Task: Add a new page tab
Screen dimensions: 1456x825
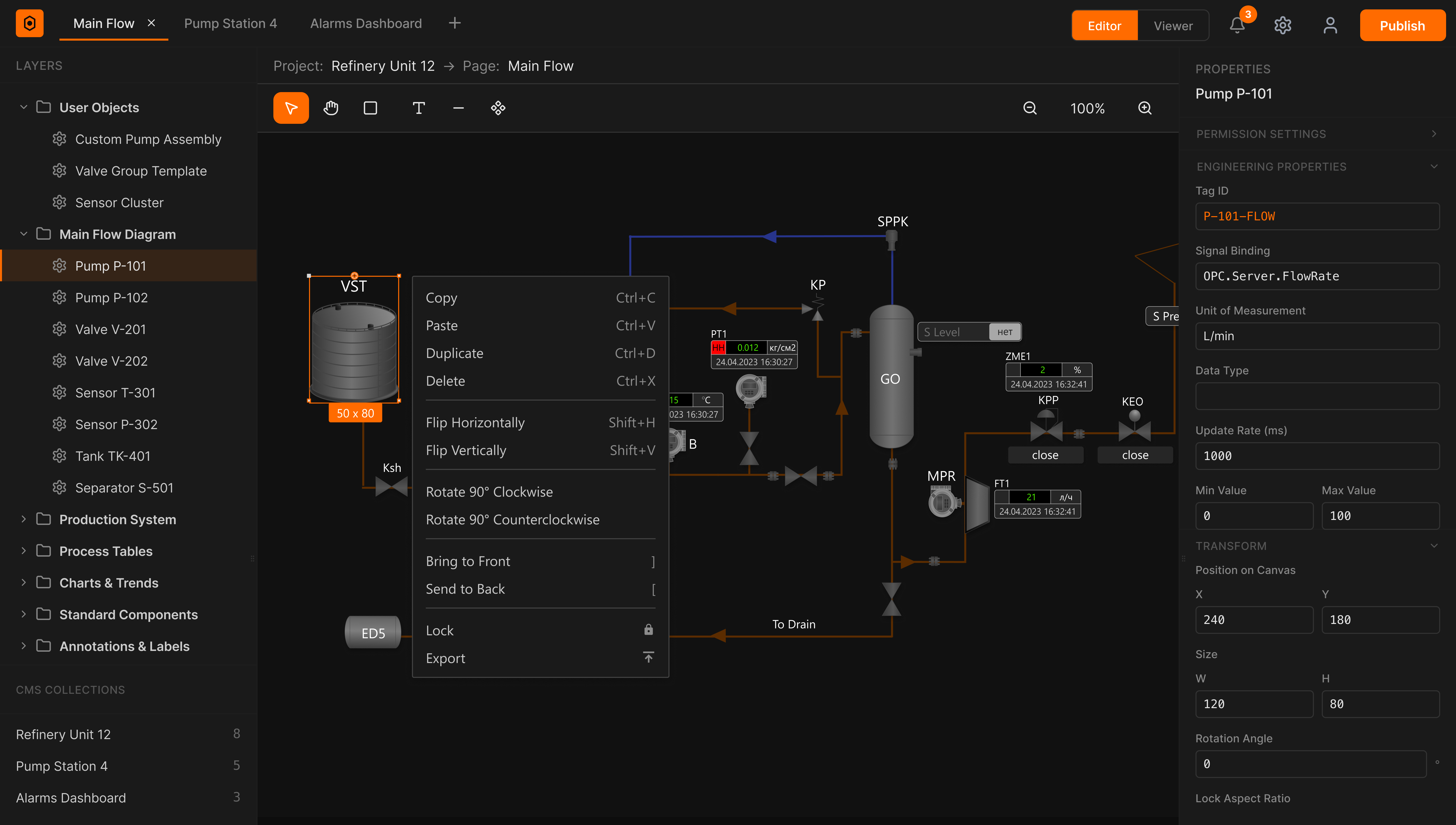Action: (454, 23)
